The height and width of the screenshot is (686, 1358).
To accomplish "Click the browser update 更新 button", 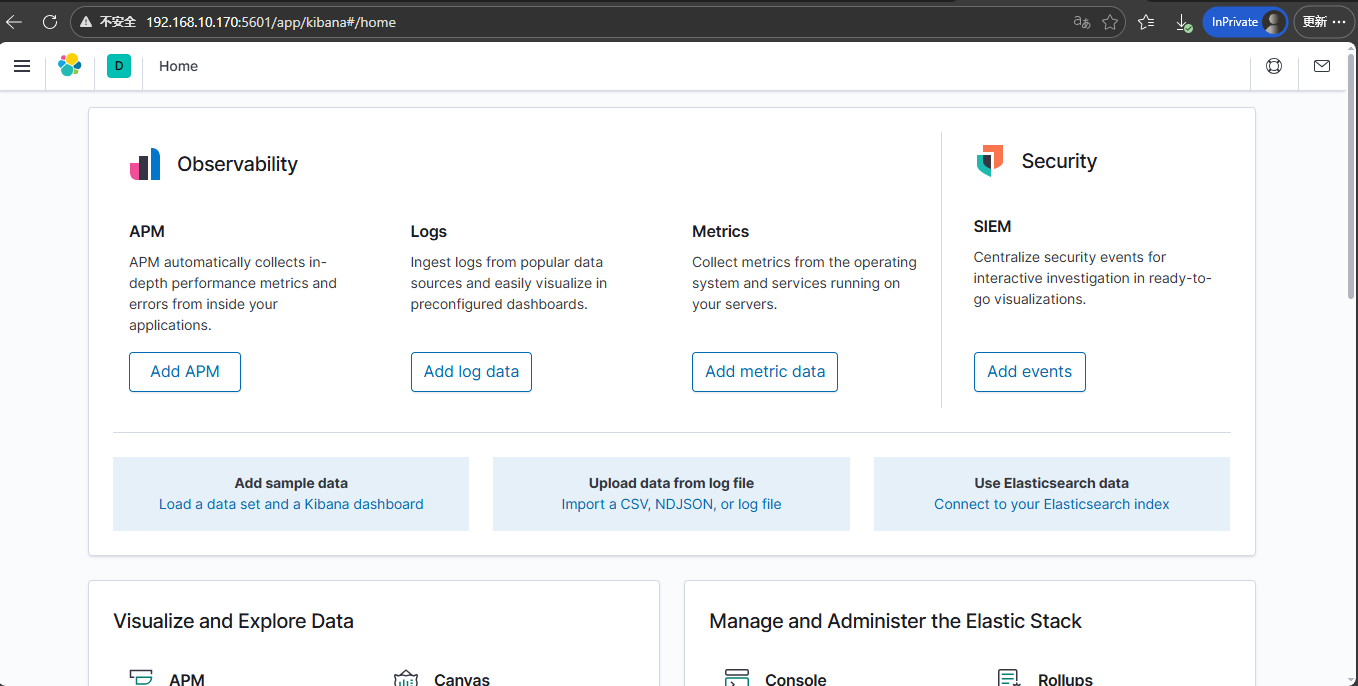I will click(x=1324, y=21).
